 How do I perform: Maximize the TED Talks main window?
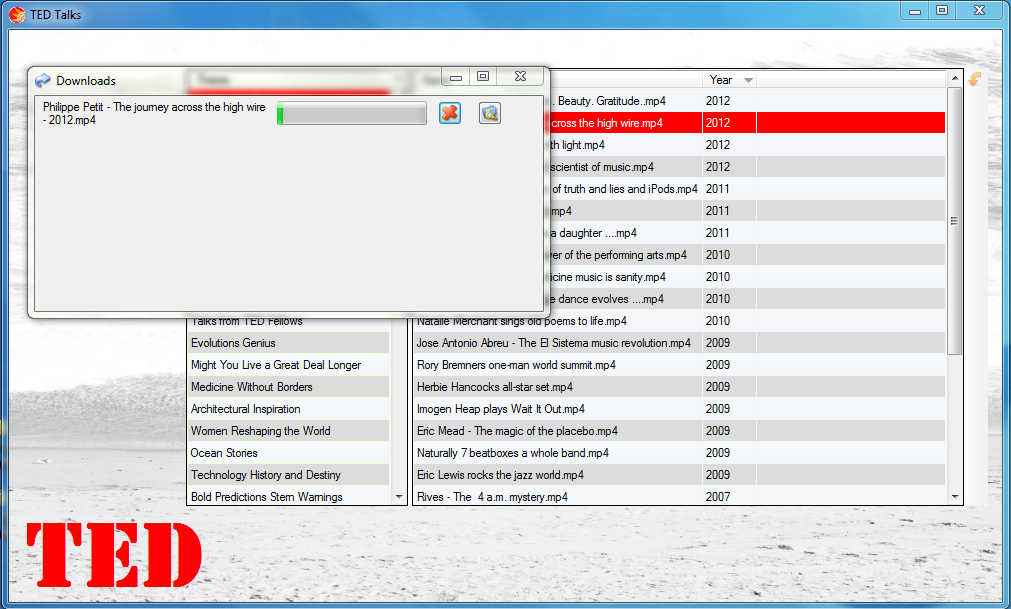tap(942, 11)
